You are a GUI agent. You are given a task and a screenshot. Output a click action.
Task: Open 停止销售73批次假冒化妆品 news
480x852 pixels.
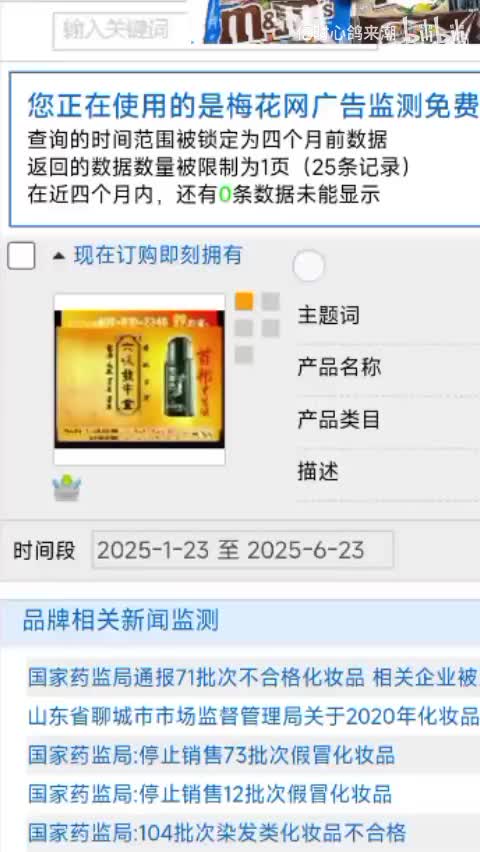(x=211, y=755)
